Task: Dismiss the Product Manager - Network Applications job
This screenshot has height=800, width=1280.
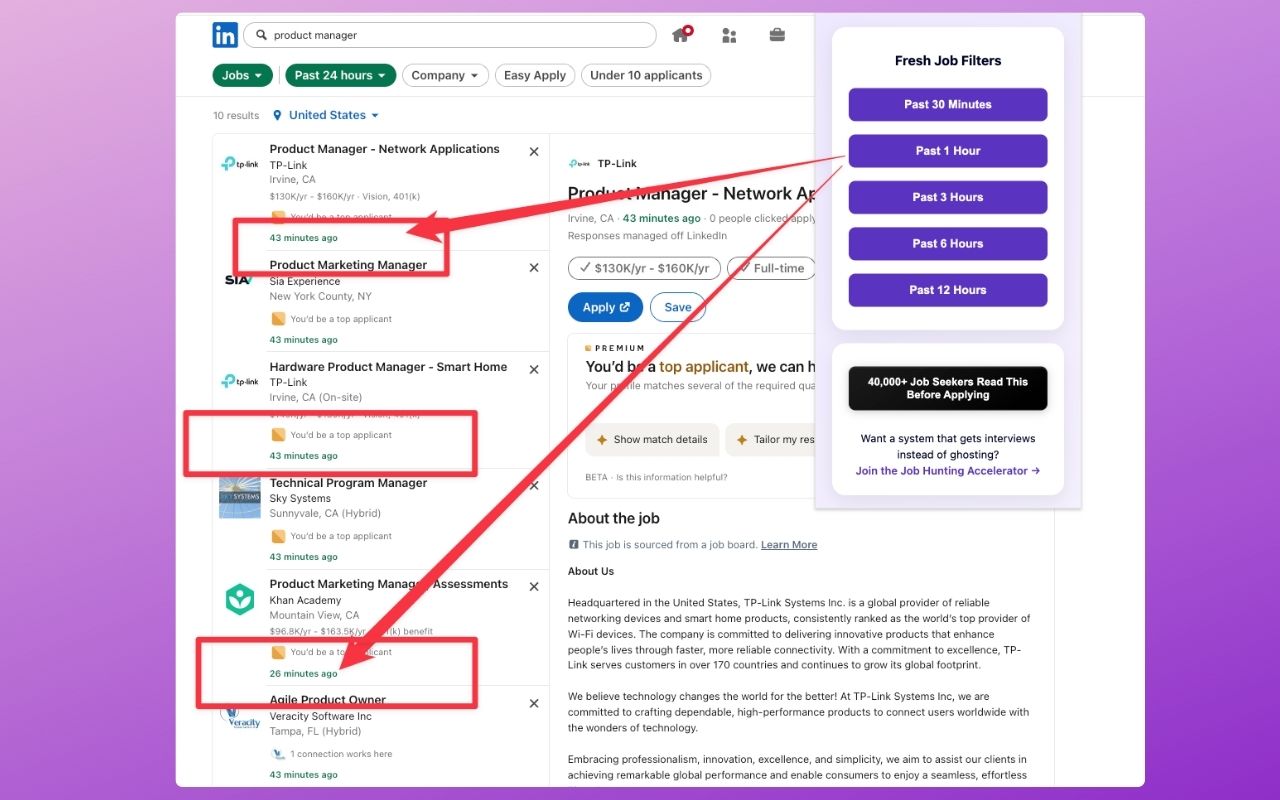Action: click(534, 152)
